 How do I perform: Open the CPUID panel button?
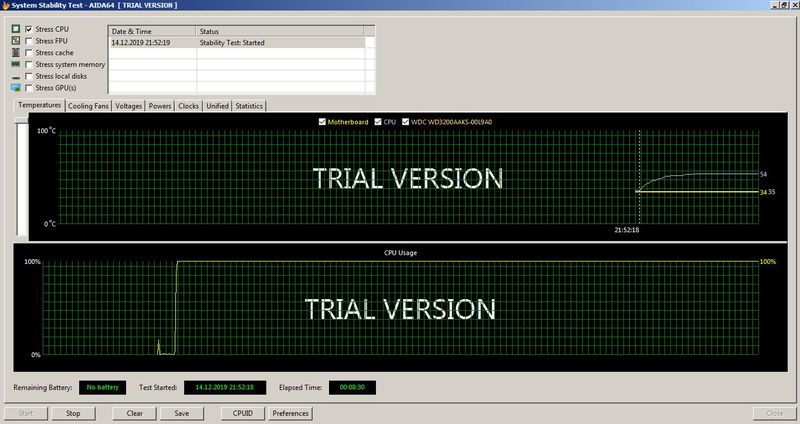[242, 413]
